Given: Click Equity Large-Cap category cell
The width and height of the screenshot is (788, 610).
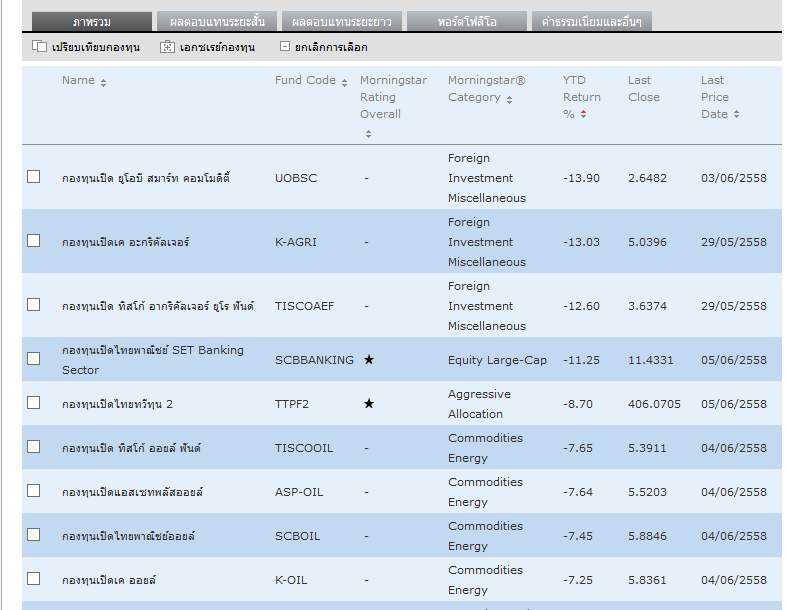Looking at the screenshot, I should (498, 360).
